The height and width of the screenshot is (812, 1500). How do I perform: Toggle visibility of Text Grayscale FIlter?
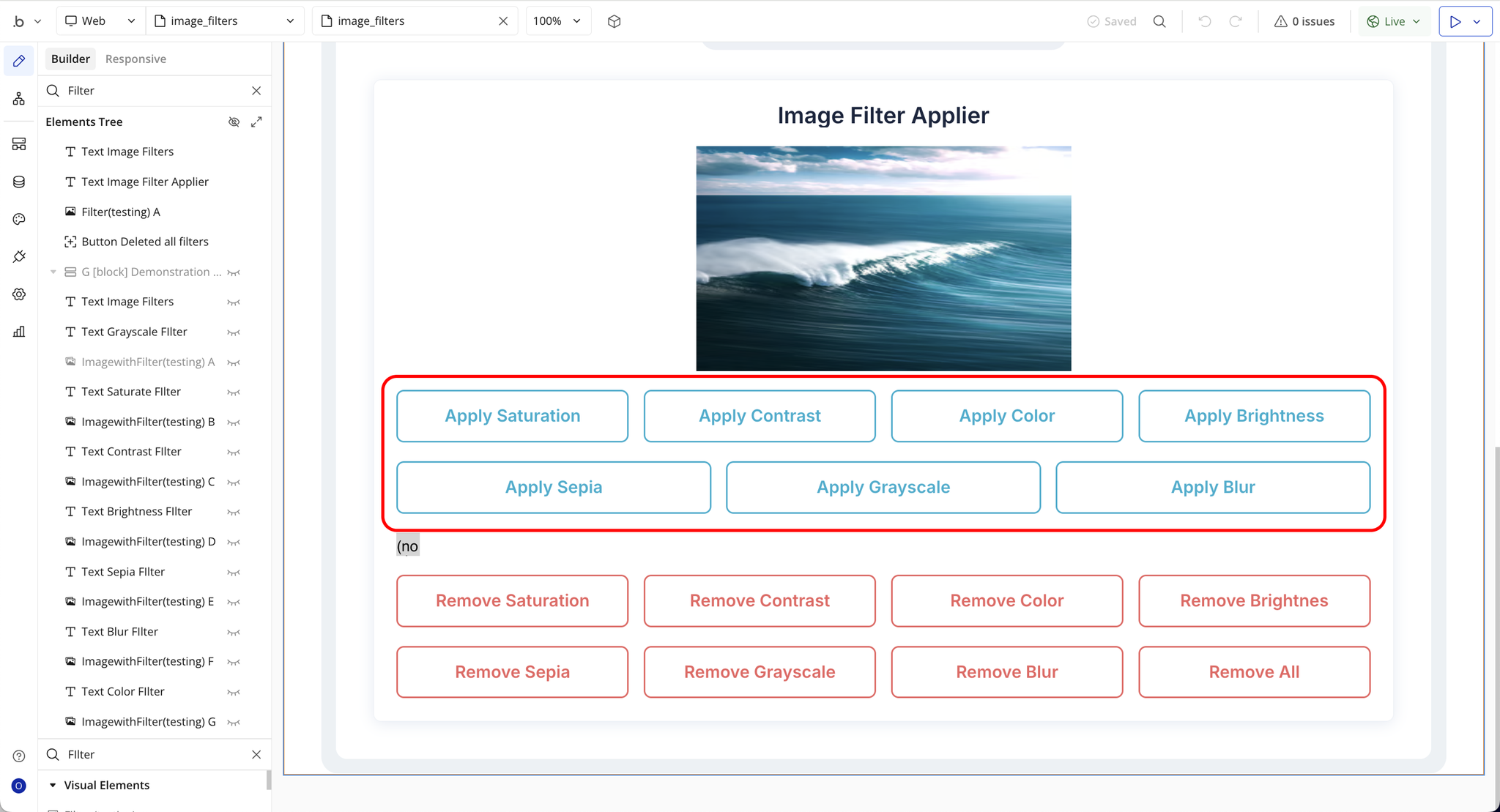[234, 332]
